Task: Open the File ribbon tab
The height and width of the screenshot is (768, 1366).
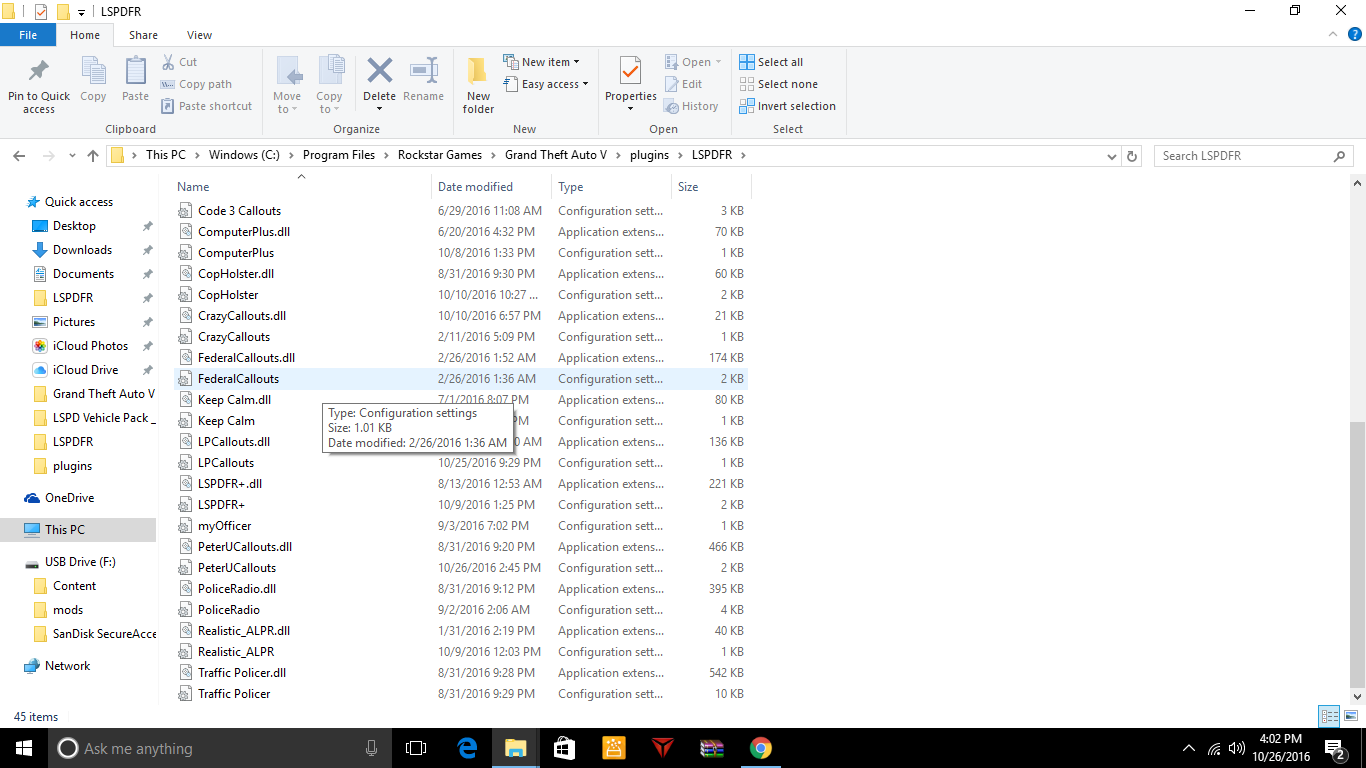Action: [28, 35]
